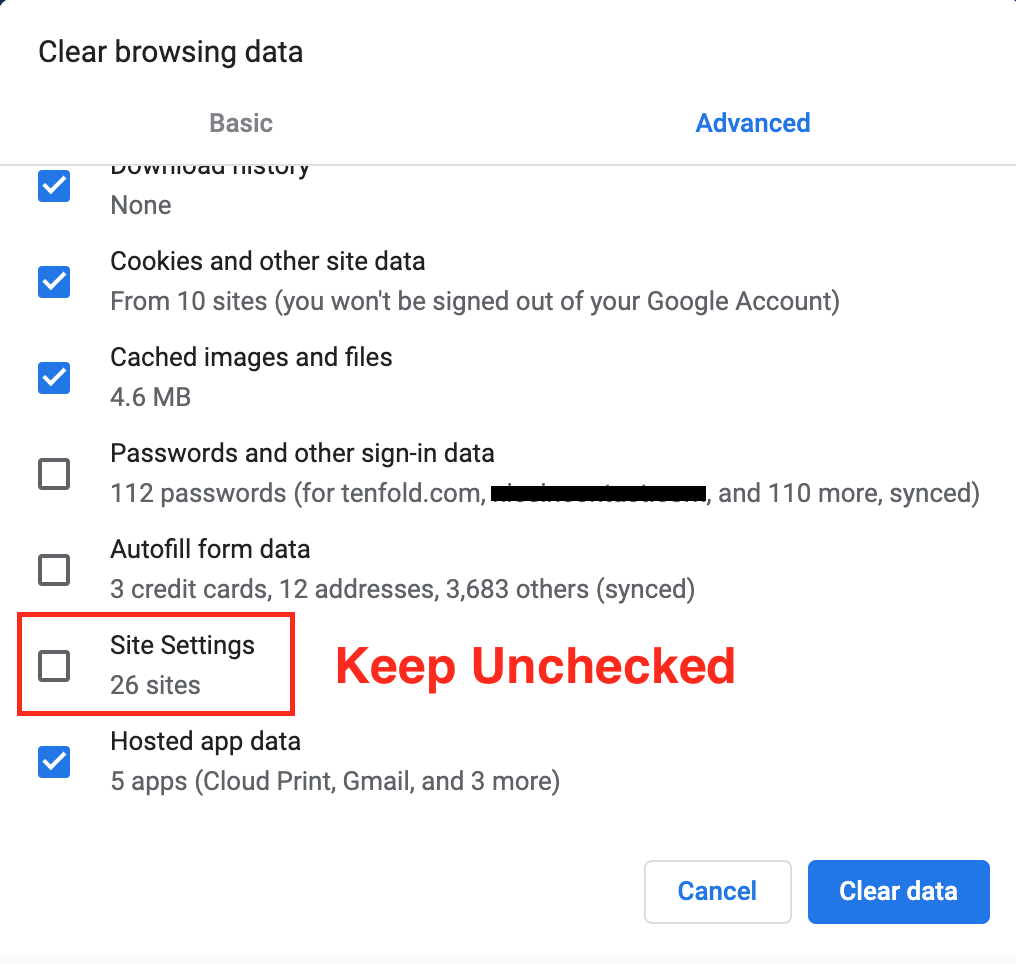Toggle the Cached images and files checkbox

click(54, 378)
